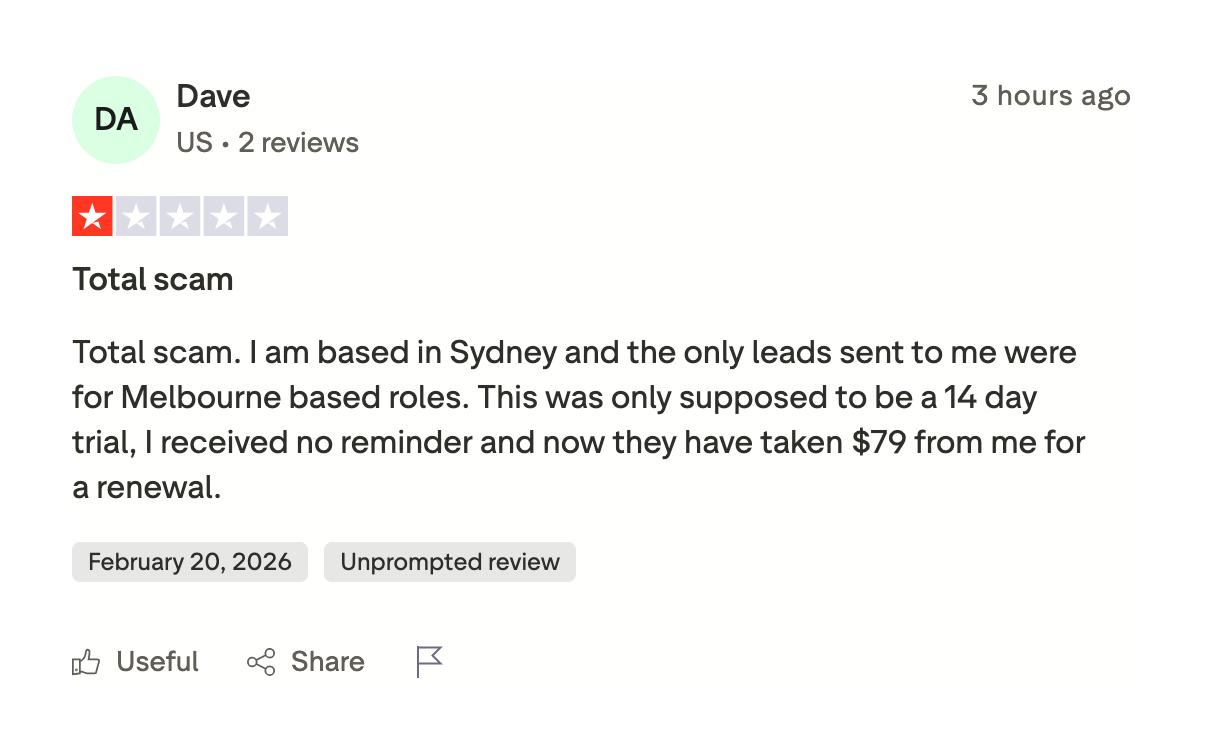Open Dave's 2 reviews count
The height and width of the screenshot is (744, 1212).
pos(298,143)
